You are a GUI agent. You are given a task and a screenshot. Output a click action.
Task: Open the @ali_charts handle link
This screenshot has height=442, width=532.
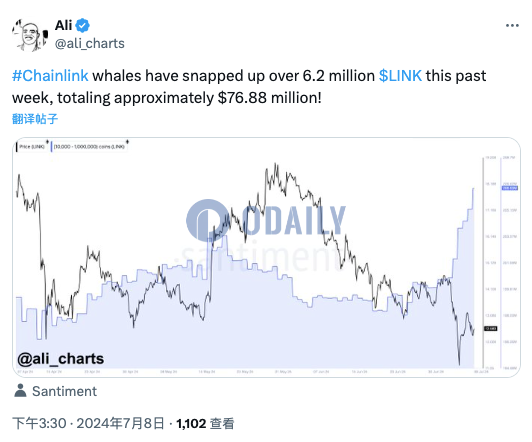pyautogui.click(x=90, y=43)
